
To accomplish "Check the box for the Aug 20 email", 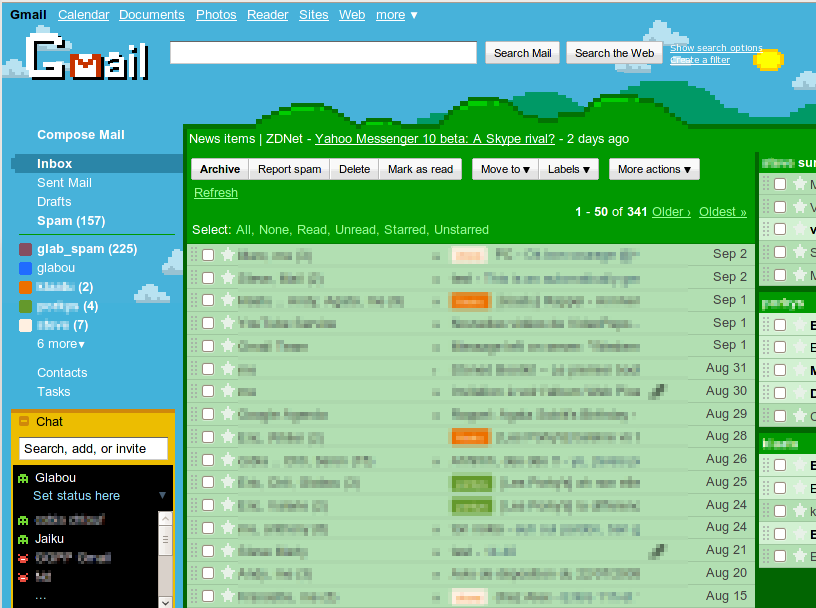I will pyautogui.click(x=208, y=574).
